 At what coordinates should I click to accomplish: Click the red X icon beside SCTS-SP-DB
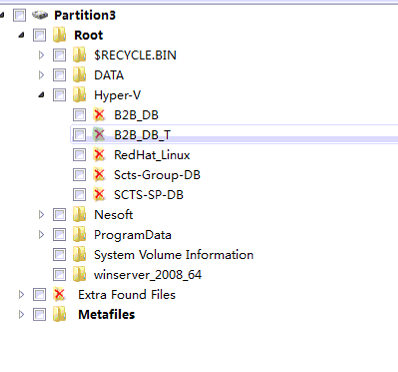pyautogui.click(x=99, y=195)
